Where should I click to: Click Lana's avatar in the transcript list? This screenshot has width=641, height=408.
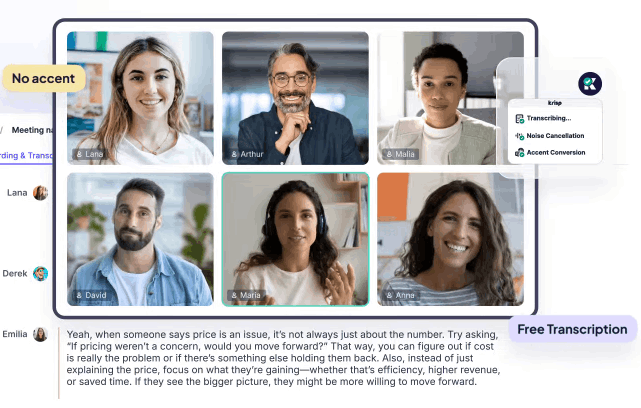coord(40,193)
